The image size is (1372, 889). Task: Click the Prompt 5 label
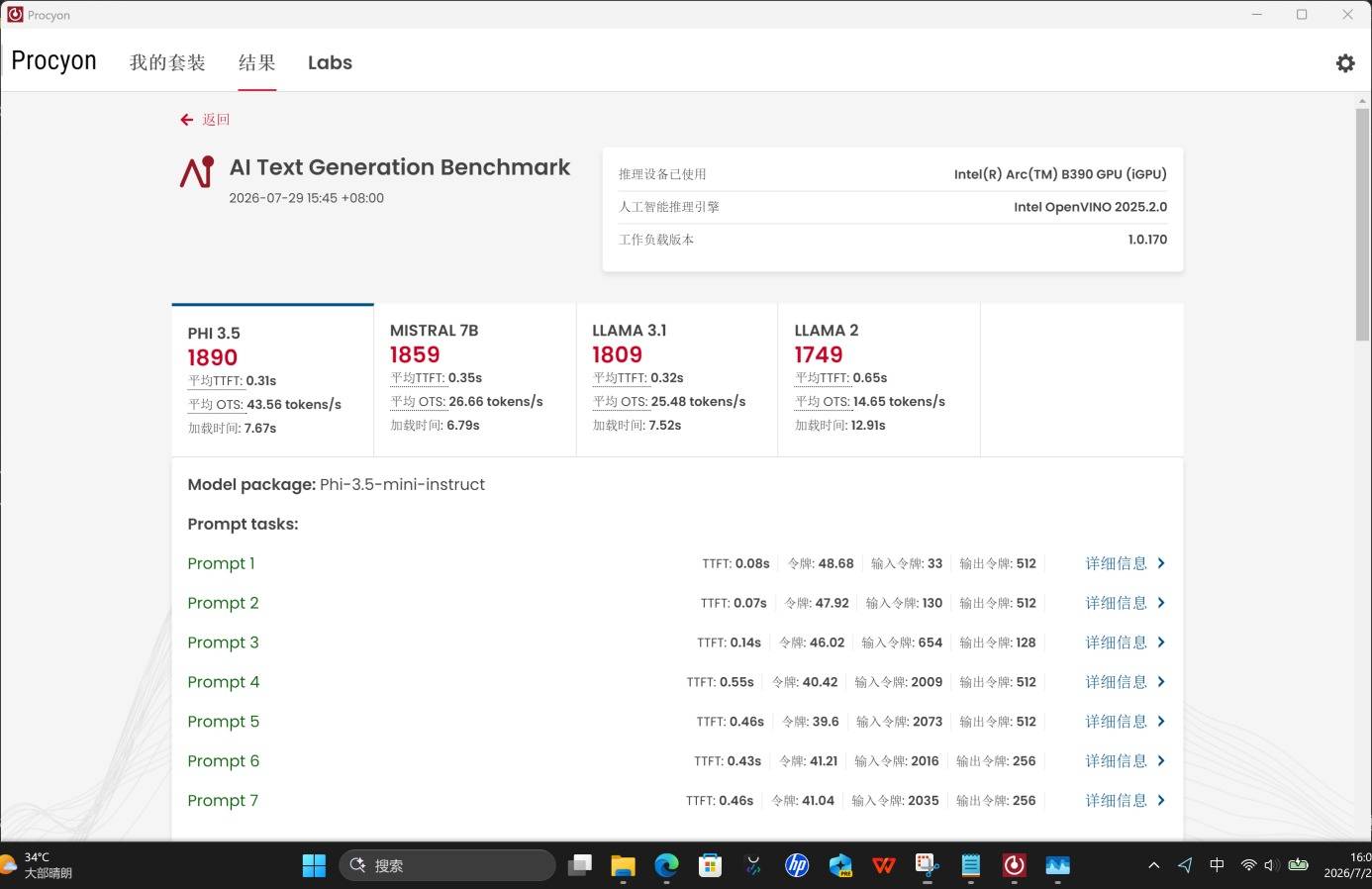click(223, 722)
